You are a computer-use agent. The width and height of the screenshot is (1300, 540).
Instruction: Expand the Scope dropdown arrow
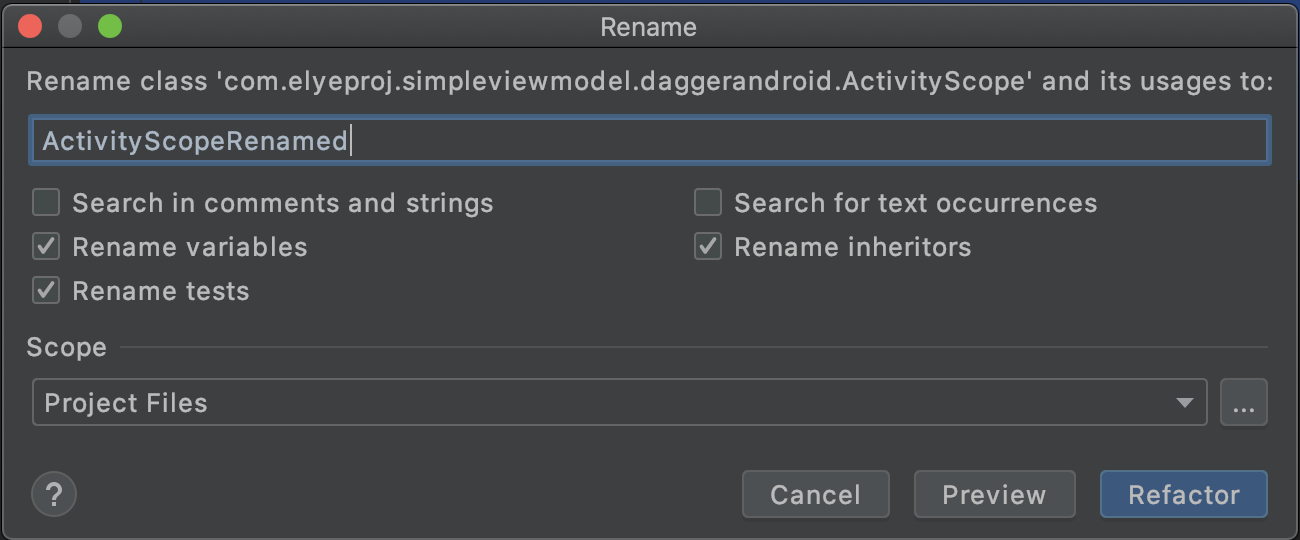point(1184,403)
